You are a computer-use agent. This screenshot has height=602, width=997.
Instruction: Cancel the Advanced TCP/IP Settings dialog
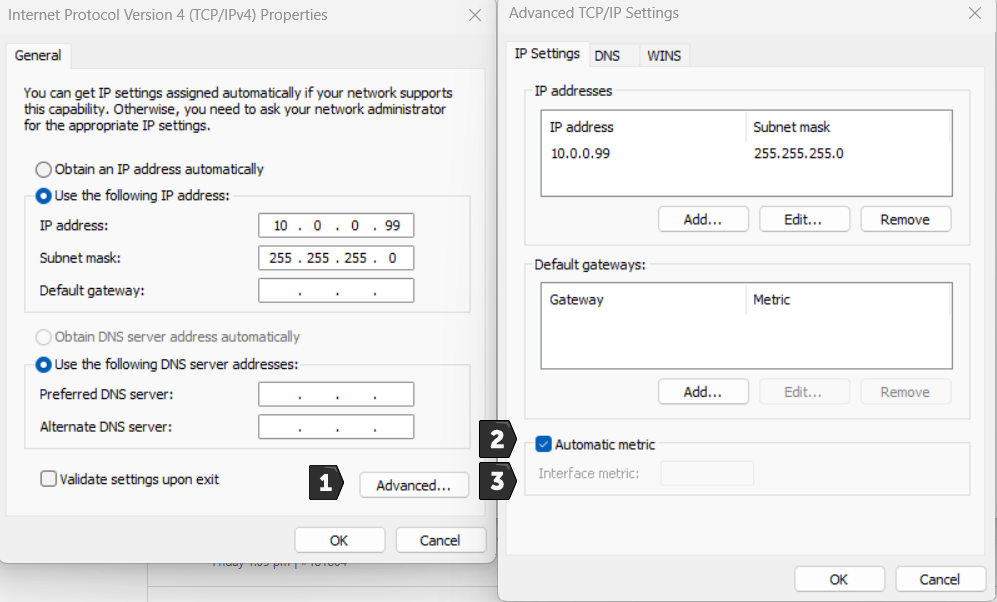tap(940, 579)
